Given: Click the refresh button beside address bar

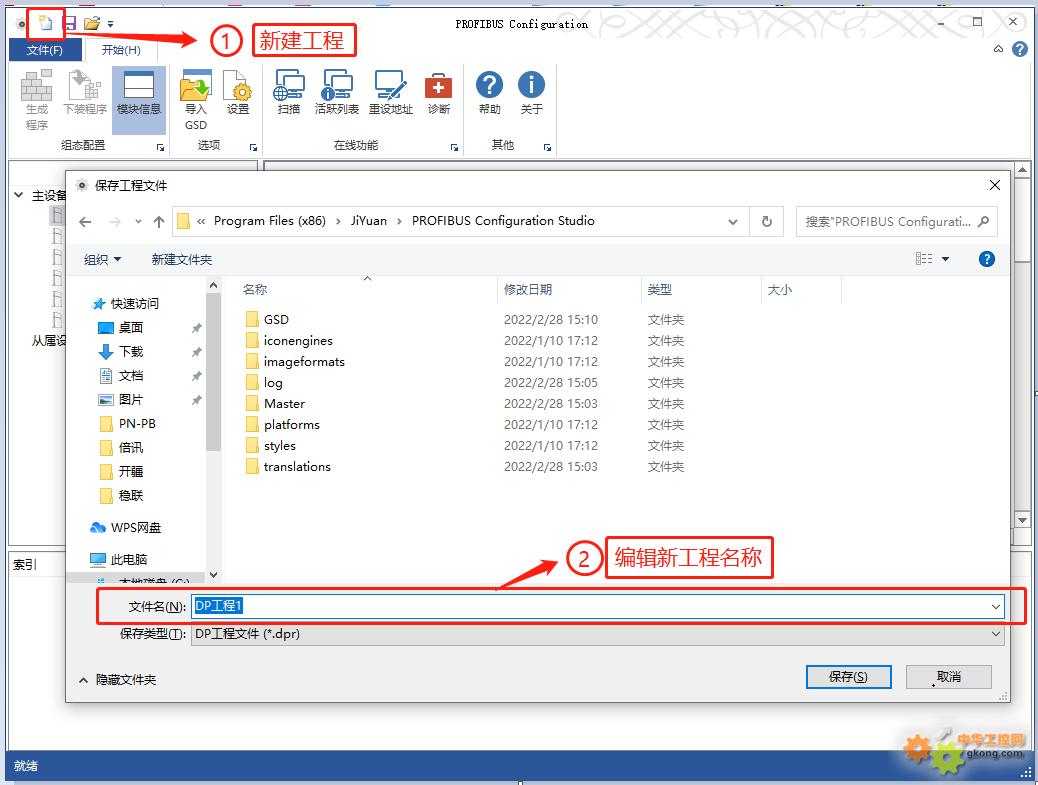Looking at the screenshot, I should [x=767, y=222].
